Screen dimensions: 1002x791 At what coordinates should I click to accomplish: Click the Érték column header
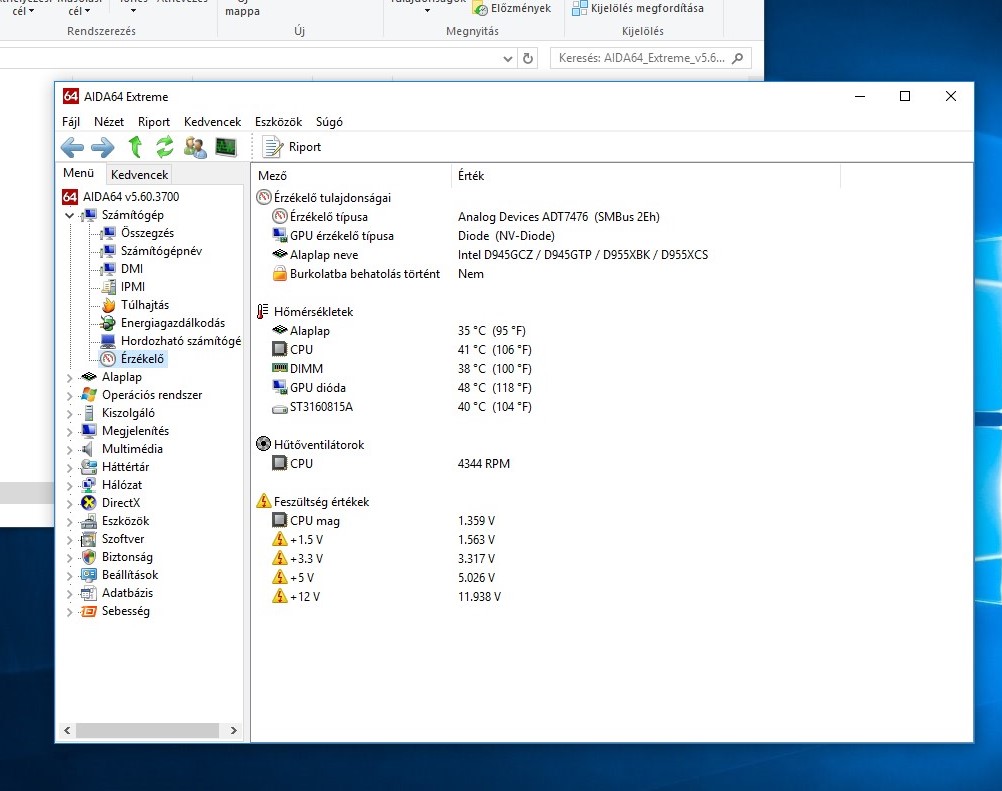tap(646, 176)
